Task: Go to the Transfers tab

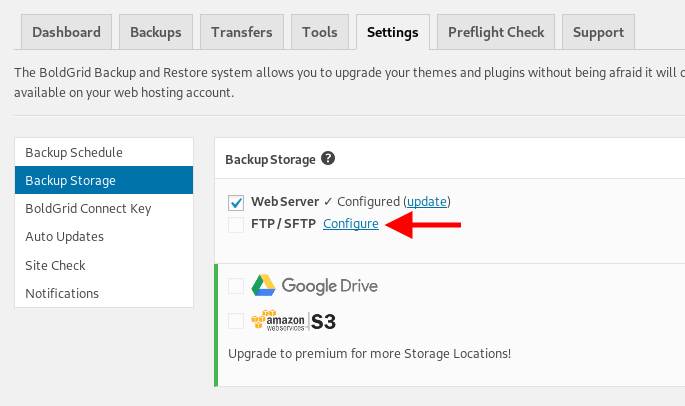Action: [x=242, y=32]
